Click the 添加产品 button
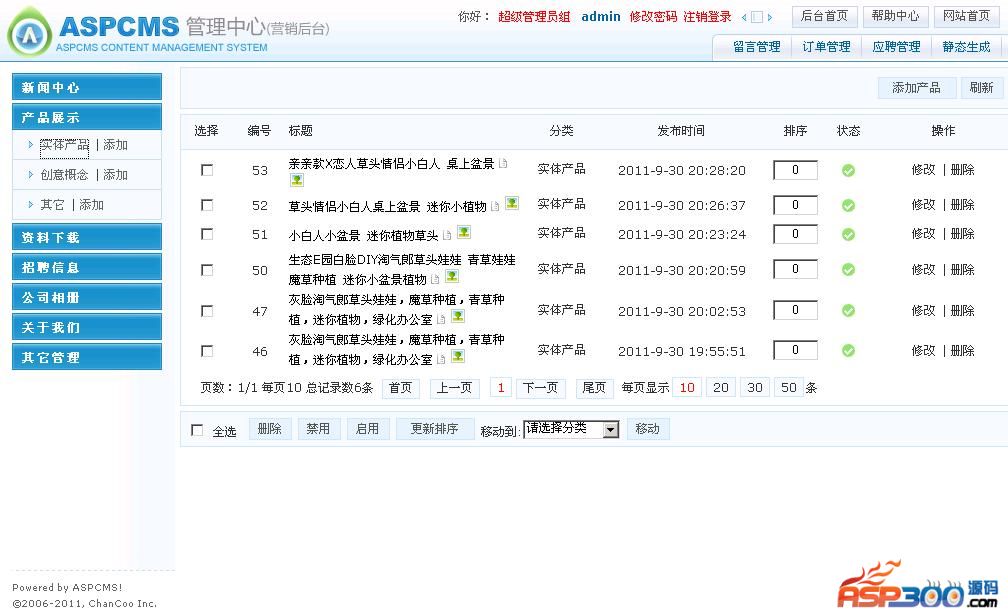Image resolution: width=1008 pixels, height=612 pixels. click(916, 88)
